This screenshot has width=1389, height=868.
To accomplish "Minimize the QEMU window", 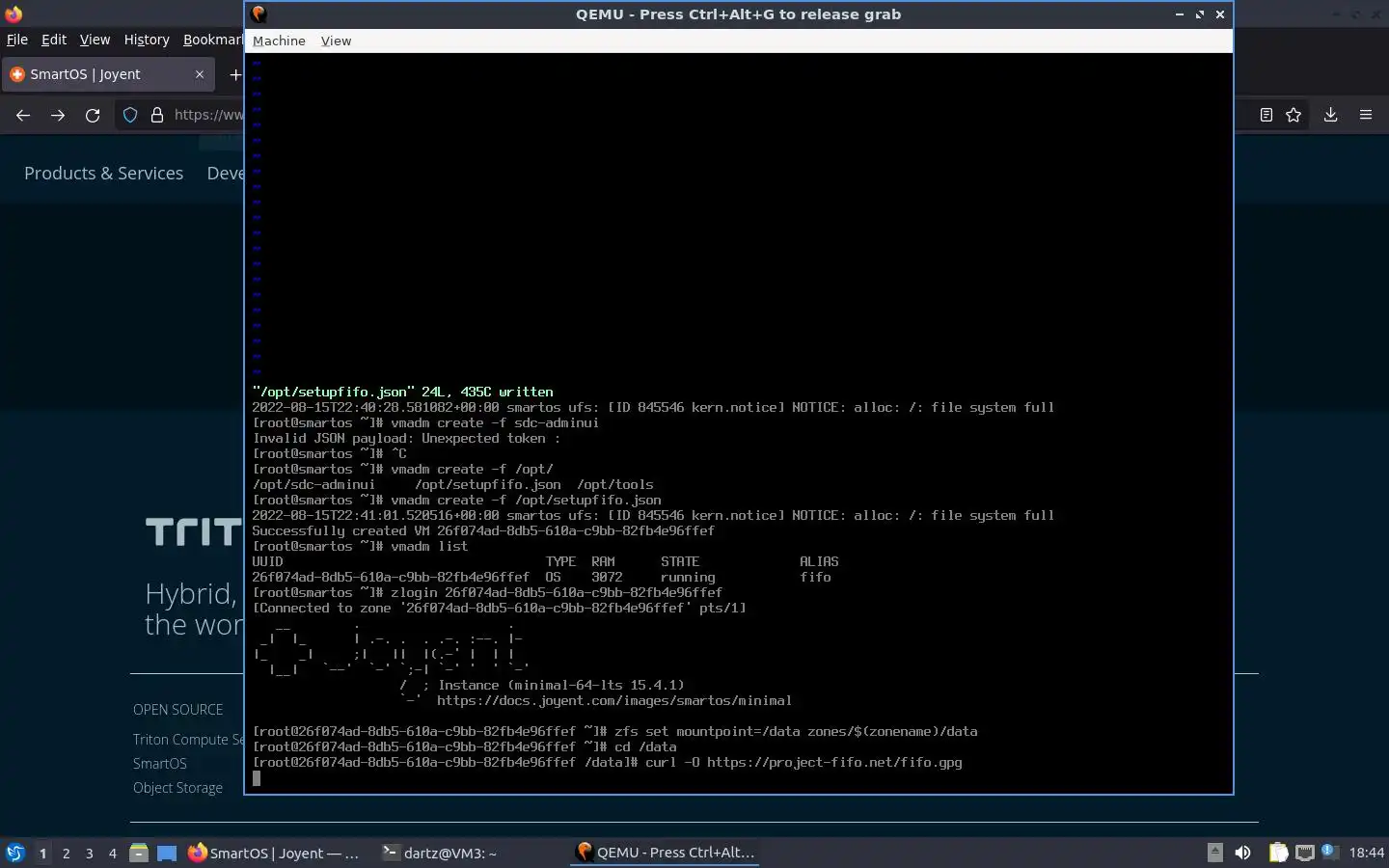I will pyautogui.click(x=1179, y=14).
